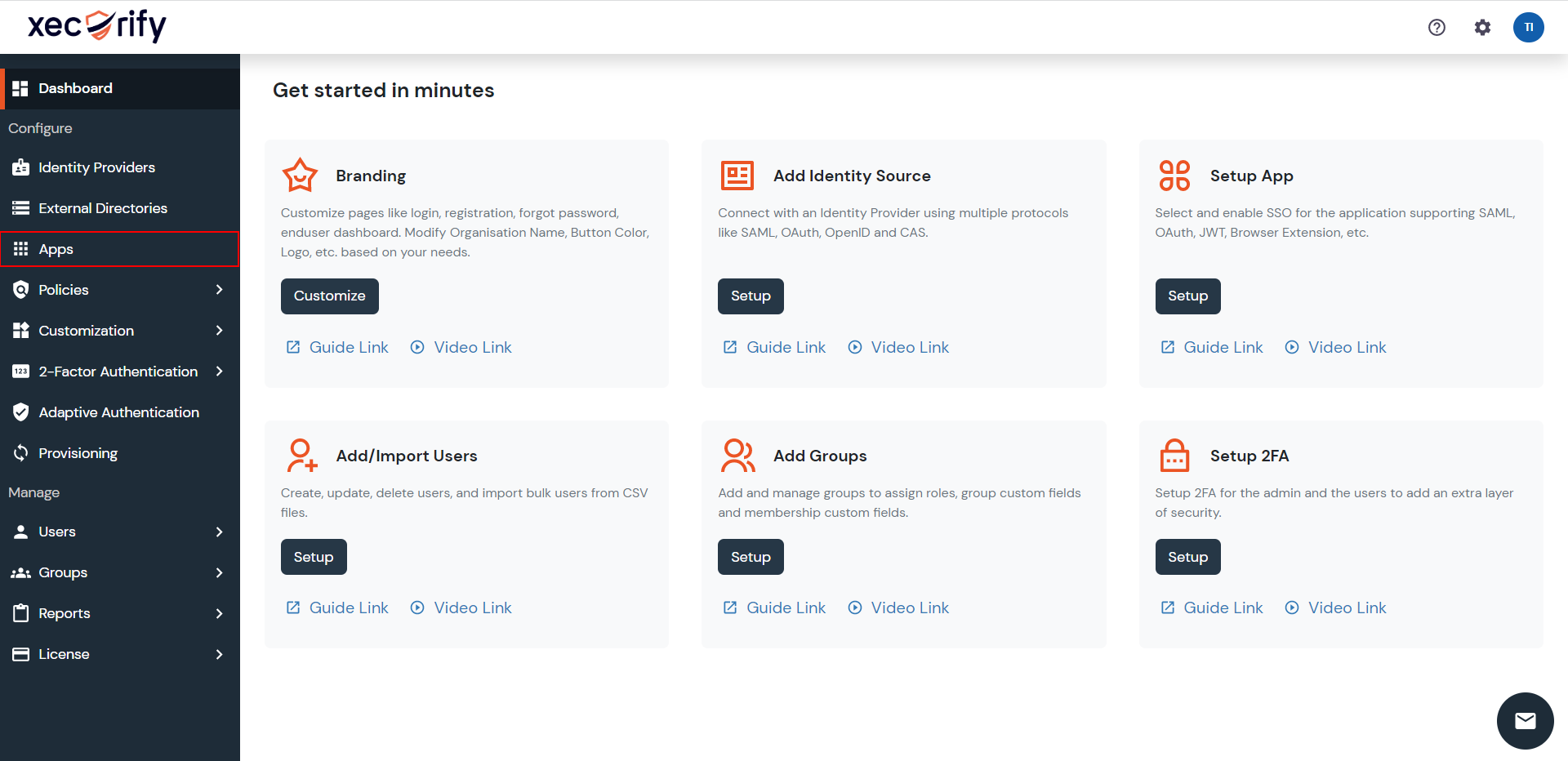Click the Reports clipboard icon
Image resolution: width=1568 pixels, height=761 pixels.
point(20,613)
